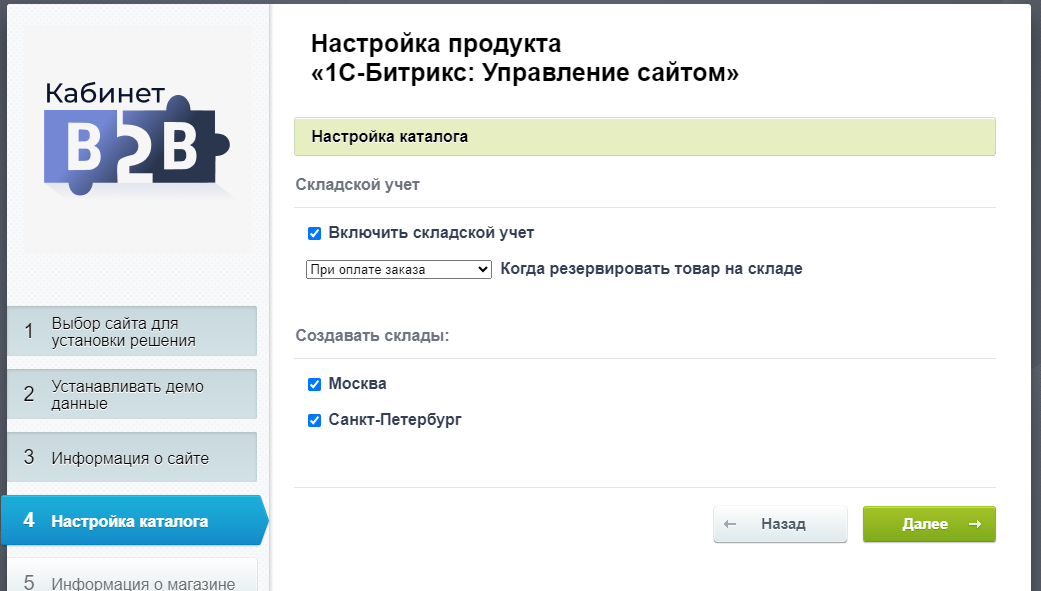Viewport: 1041px width, 591px height.
Task: Click the Кабинет B2B puzzle logo
Action: pos(137,138)
